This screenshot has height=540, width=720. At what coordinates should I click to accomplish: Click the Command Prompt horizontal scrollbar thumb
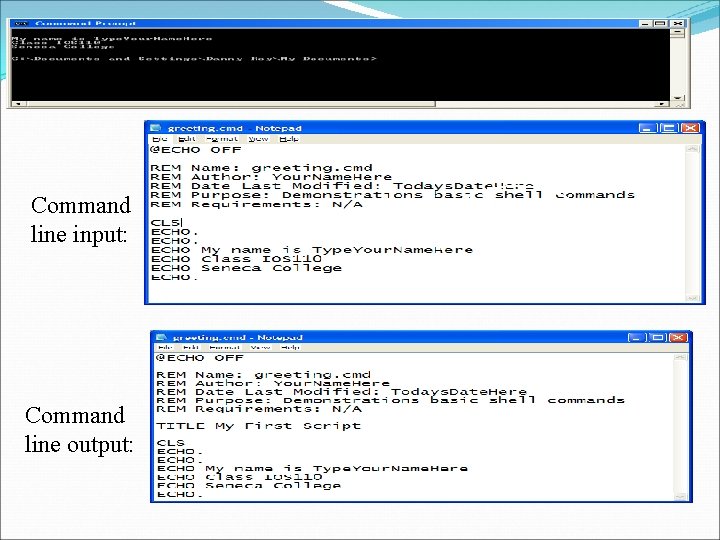point(230,104)
